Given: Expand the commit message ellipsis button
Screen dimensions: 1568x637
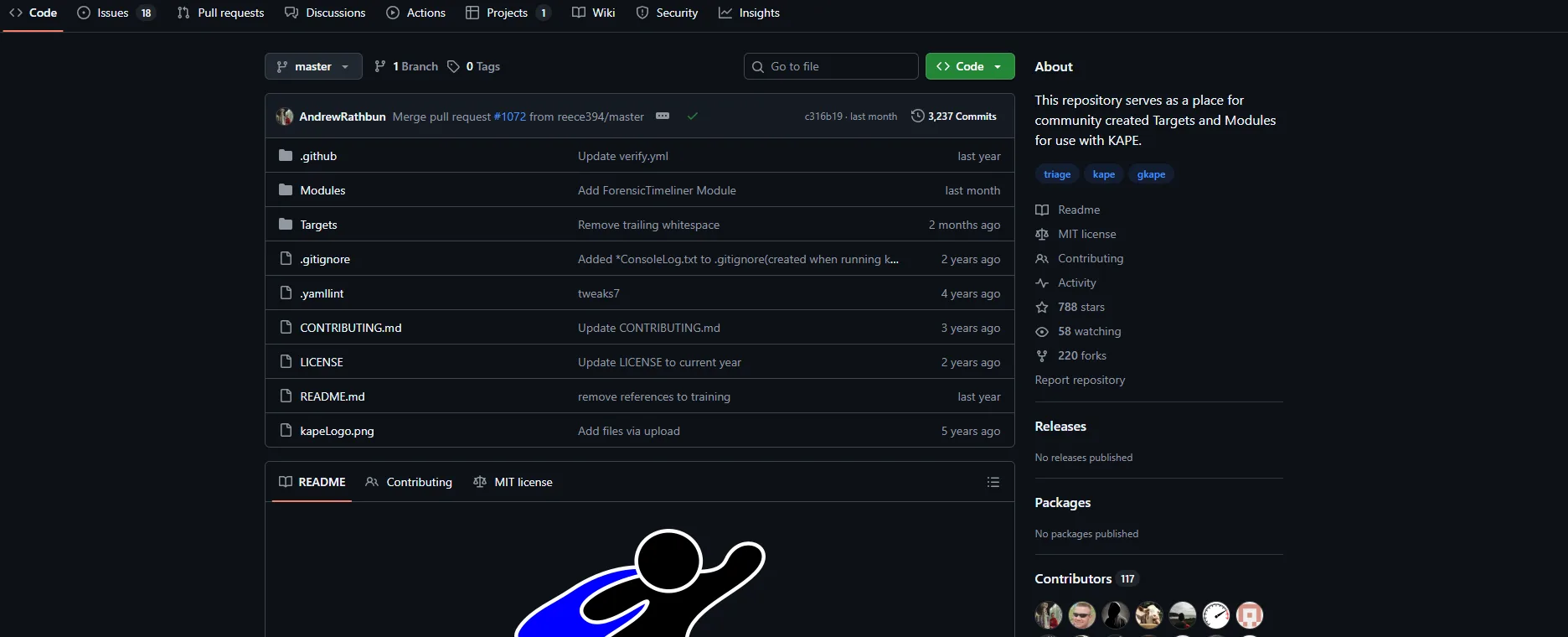Looking at the screenshot, I should 663,117.
